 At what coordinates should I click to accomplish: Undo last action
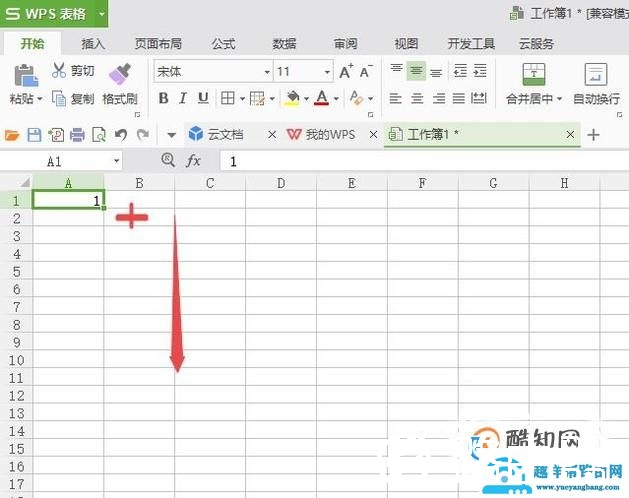coord(121,135)
